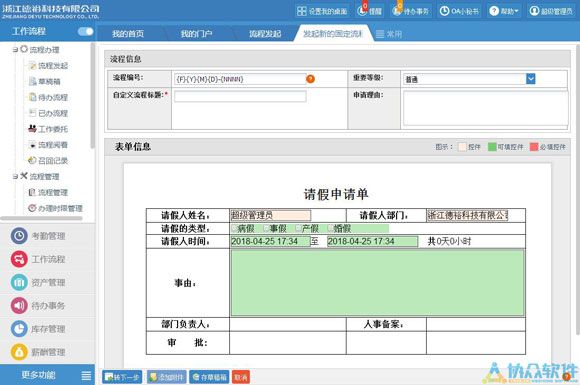Switch to the 流程发起 tab
Image resolution: width=580 pixels, height=385 pixels.
click(265, 34)
